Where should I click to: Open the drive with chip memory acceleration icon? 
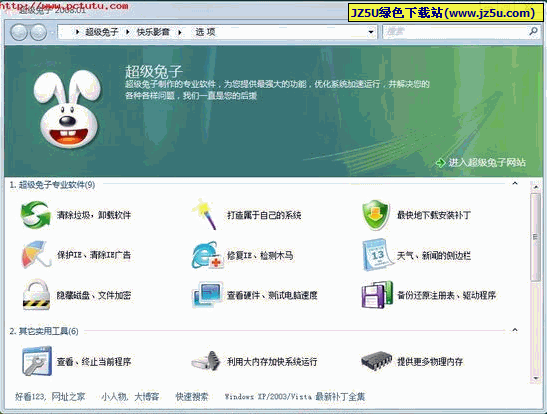(x=206, y=361)
